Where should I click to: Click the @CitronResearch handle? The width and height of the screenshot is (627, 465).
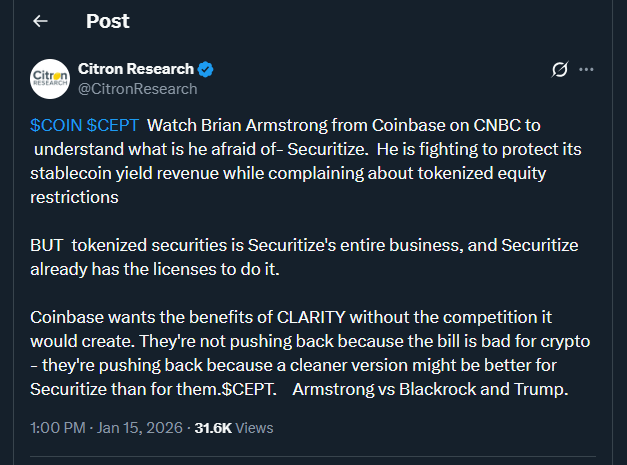(137, 88)
